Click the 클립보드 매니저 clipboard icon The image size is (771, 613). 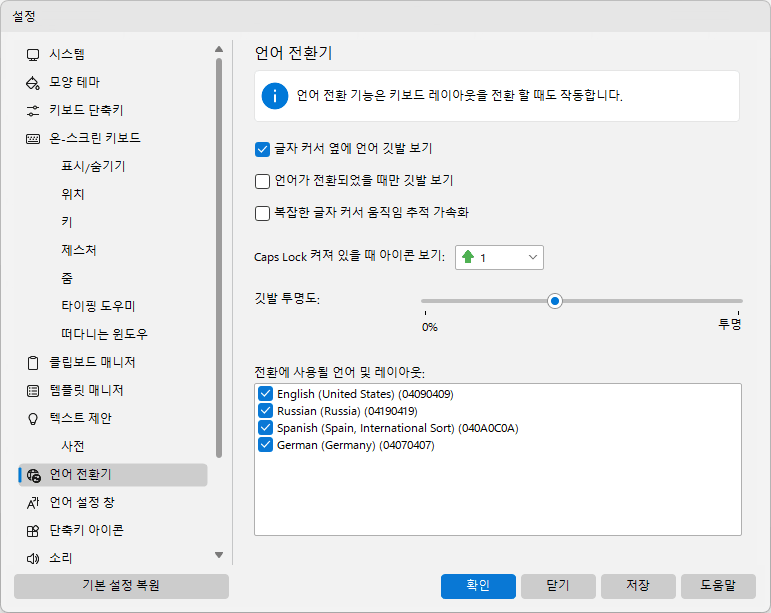(33, 363)
